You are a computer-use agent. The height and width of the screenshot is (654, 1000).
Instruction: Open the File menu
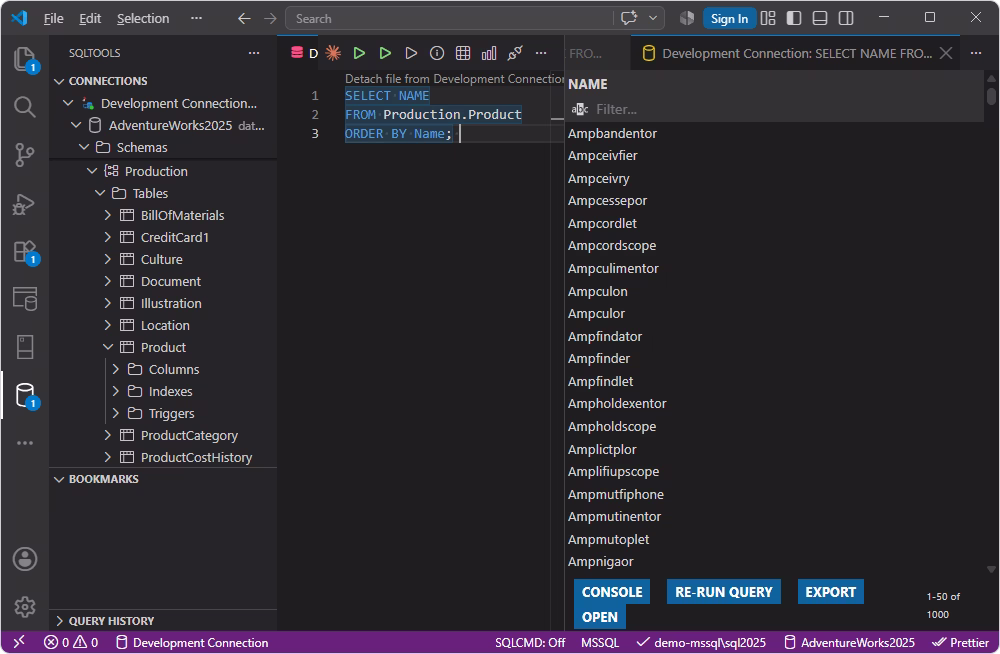[54, 19]
